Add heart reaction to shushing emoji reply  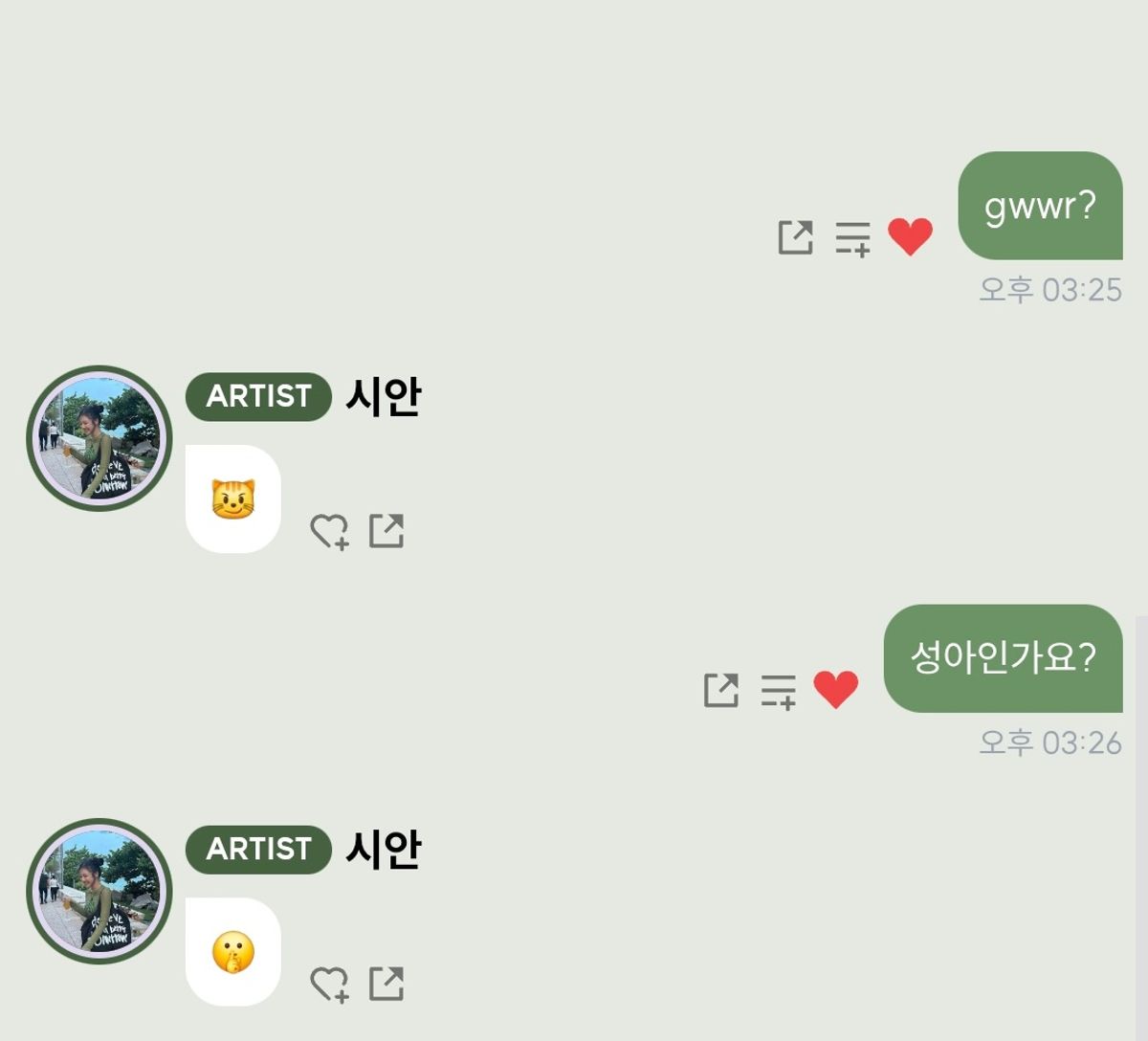tap(330, 985)
